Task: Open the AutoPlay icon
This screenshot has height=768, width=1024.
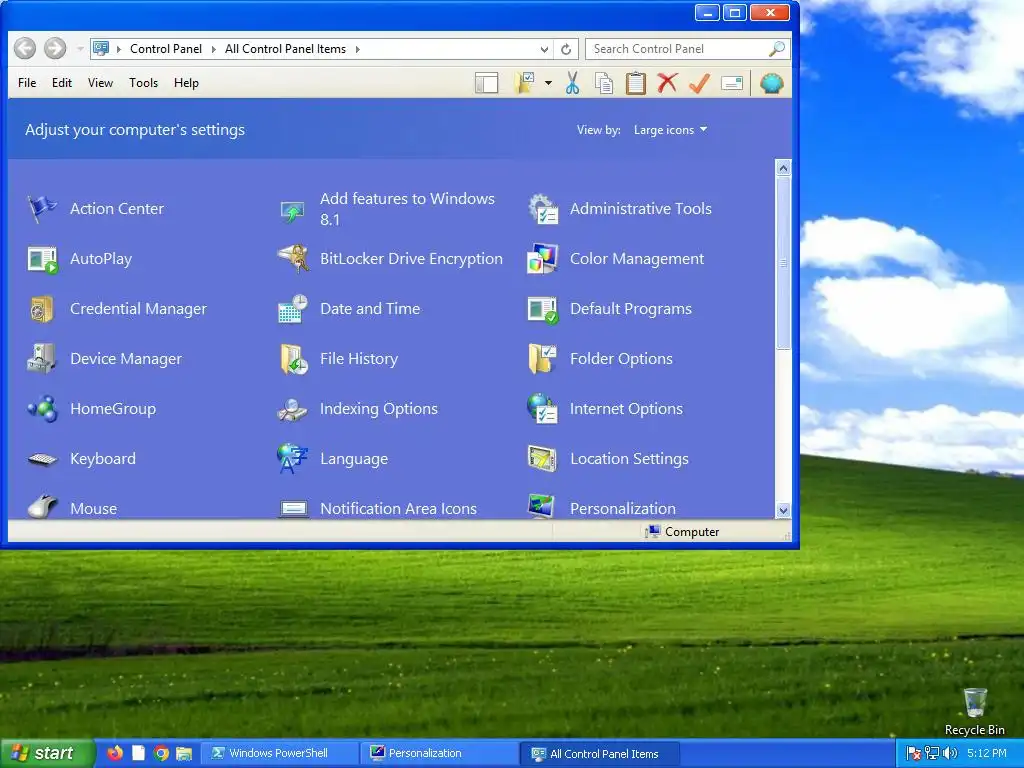Action: (42, 259)
